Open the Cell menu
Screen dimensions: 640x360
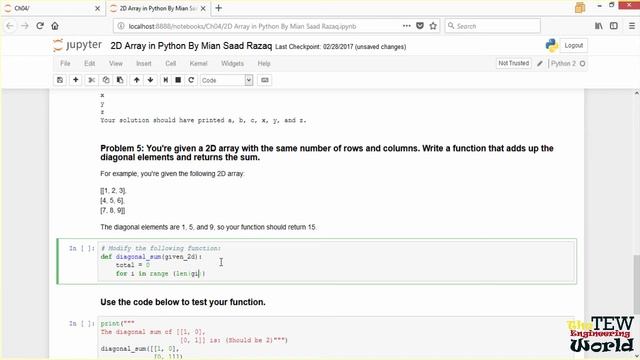(x=171, y=64)
